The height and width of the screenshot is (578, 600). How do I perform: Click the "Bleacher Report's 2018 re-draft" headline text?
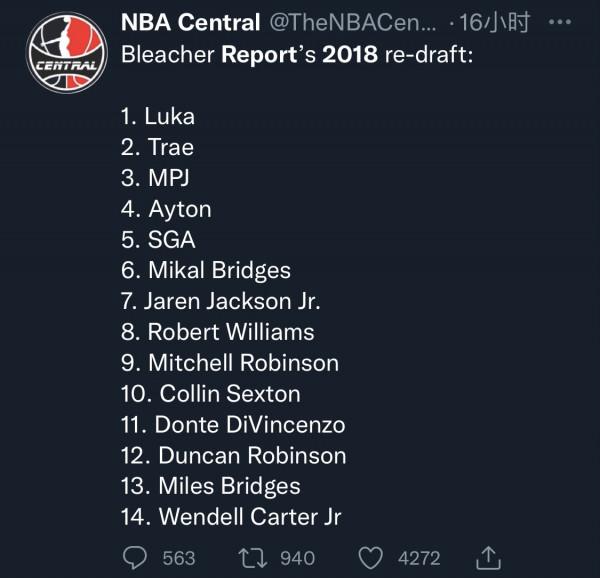coord(297,54)
